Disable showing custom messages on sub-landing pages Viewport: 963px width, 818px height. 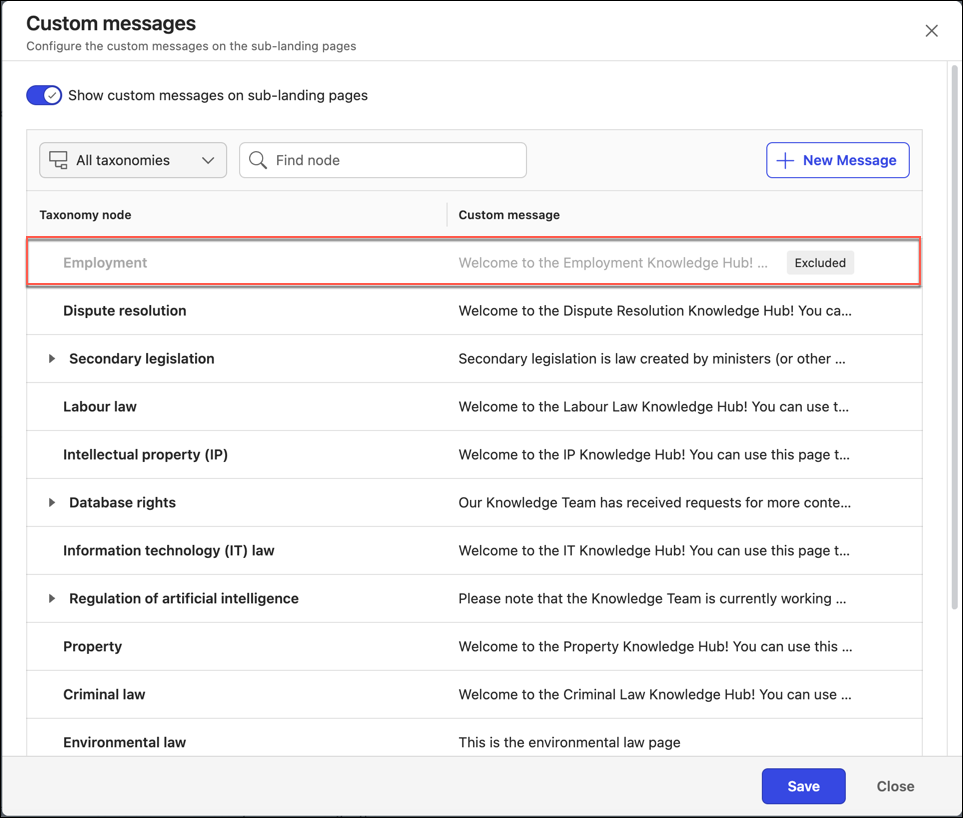[44, 95]
